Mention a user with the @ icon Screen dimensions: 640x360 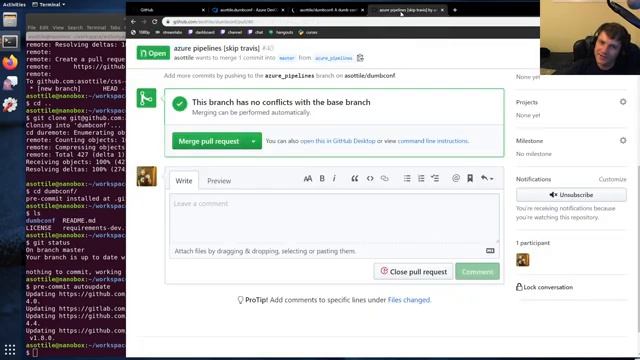[x=456, y=178]
